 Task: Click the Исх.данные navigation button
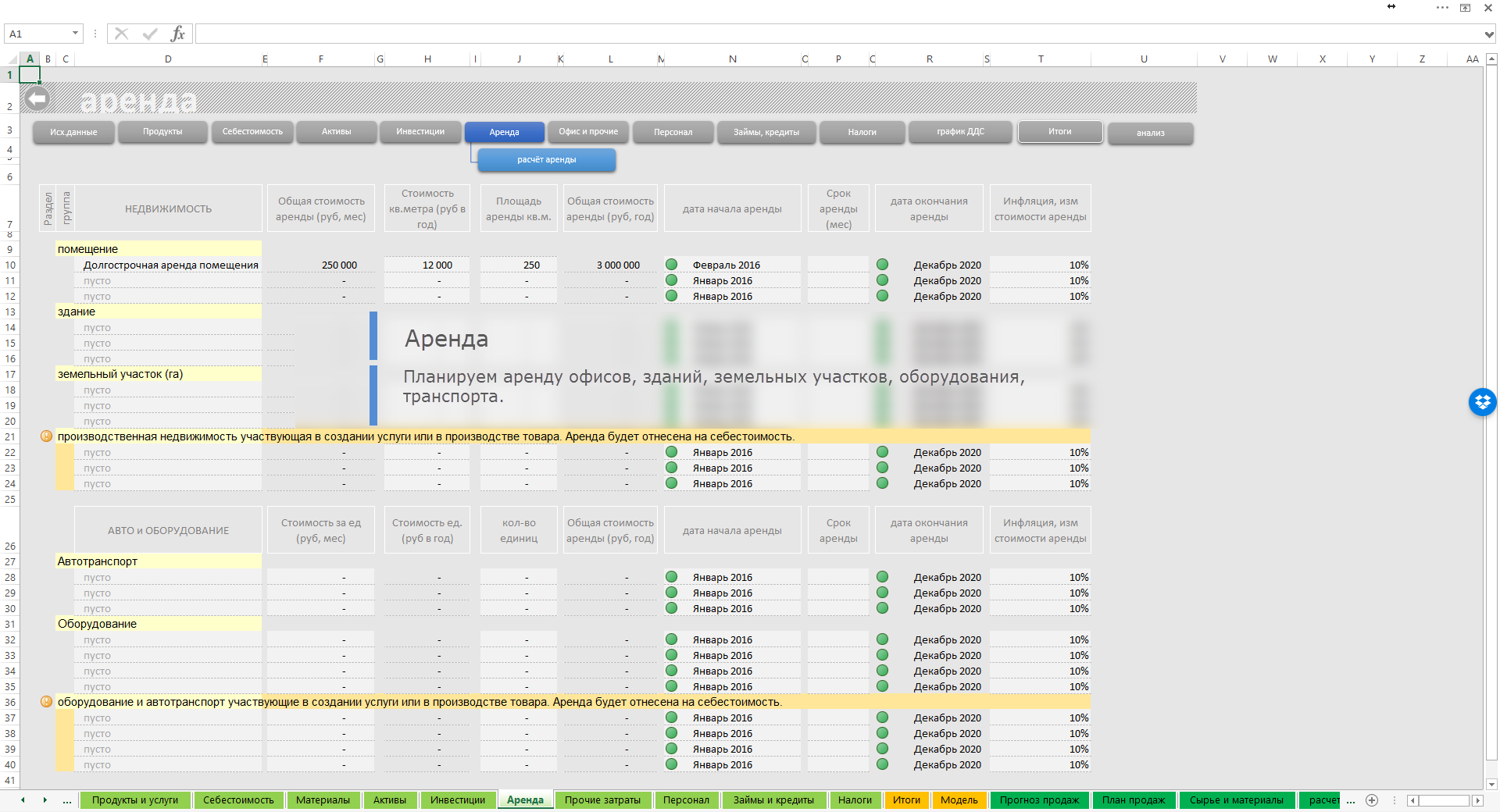tap(73, 132)
